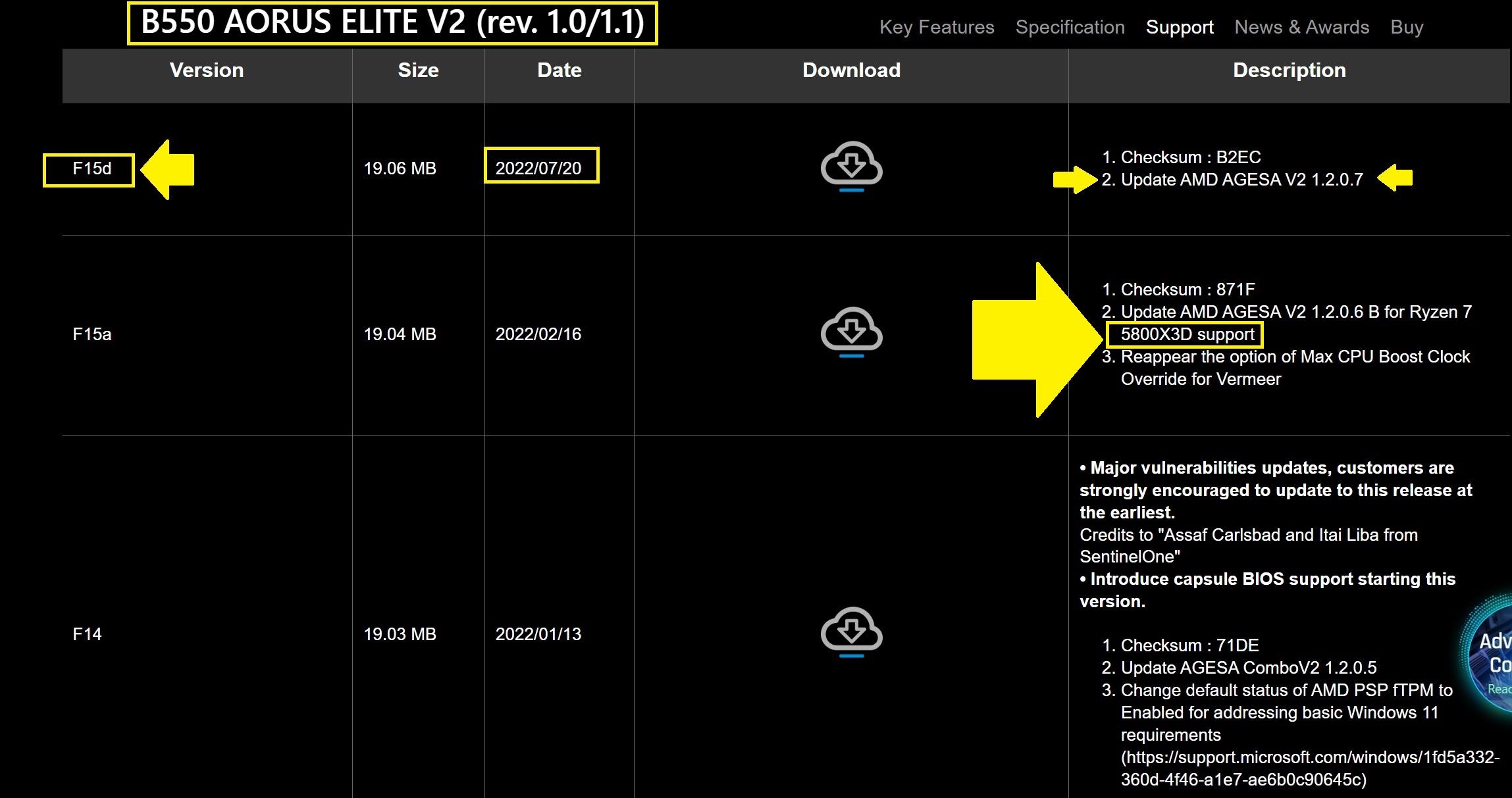Select the F15d version cell

91,168
